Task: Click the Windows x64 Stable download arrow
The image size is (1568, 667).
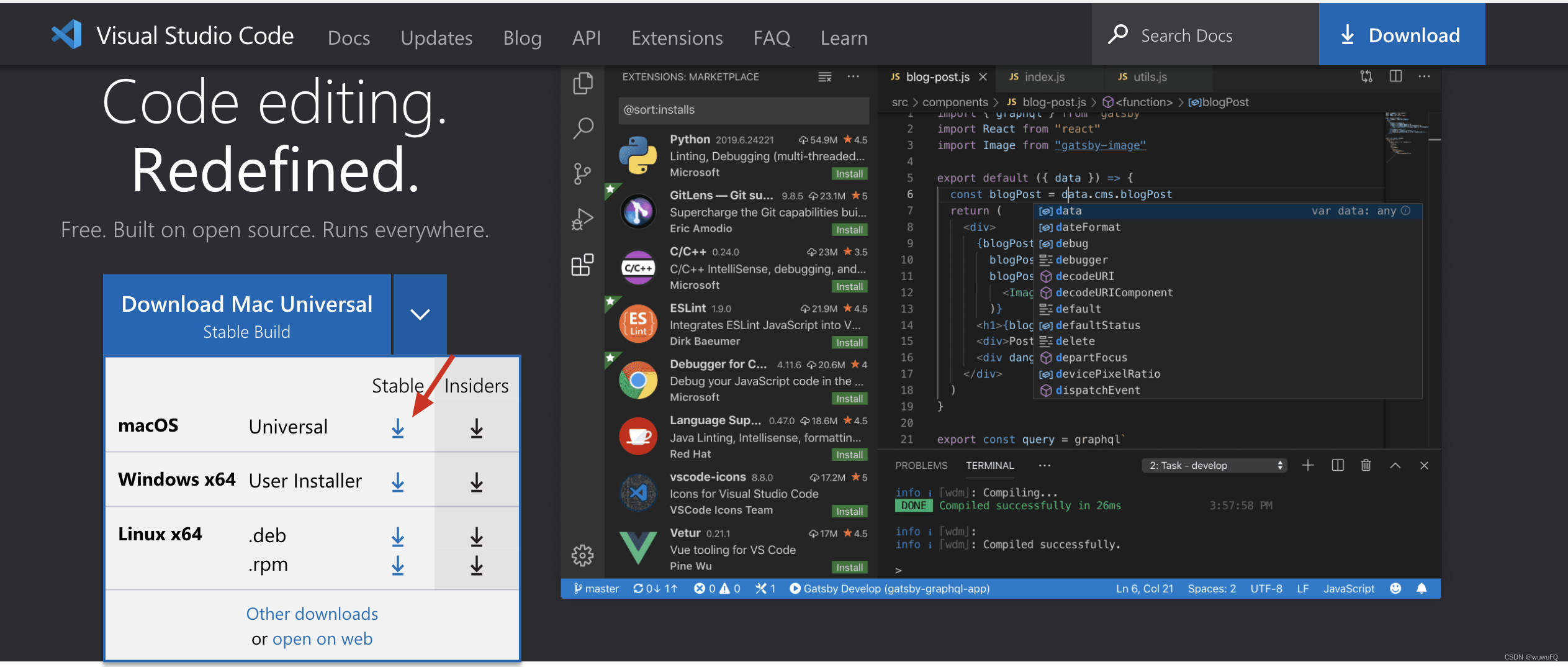Action: pyautogui.click(x=398, y=482)
